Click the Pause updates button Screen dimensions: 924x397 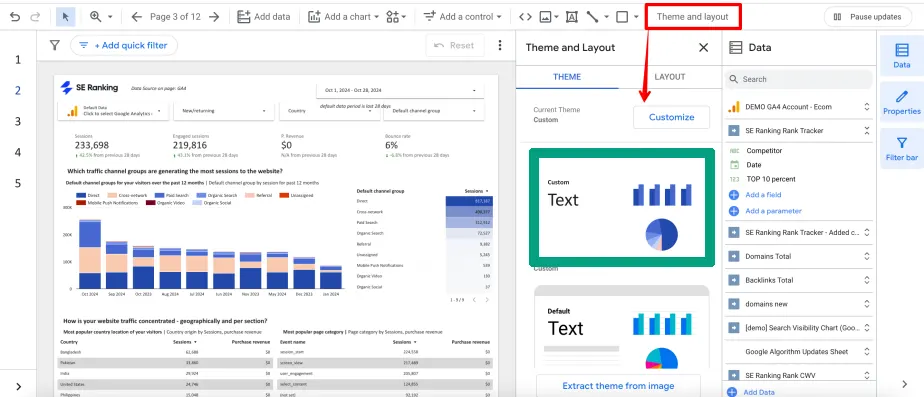point(867,16)
